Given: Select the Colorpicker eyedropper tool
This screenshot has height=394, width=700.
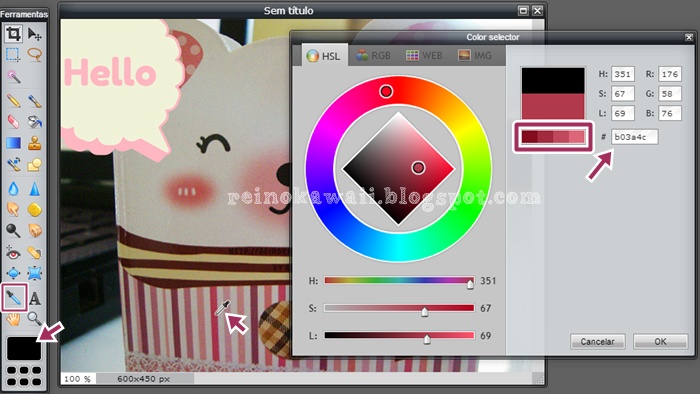Looking at the screenshot, I should point(14,297).
